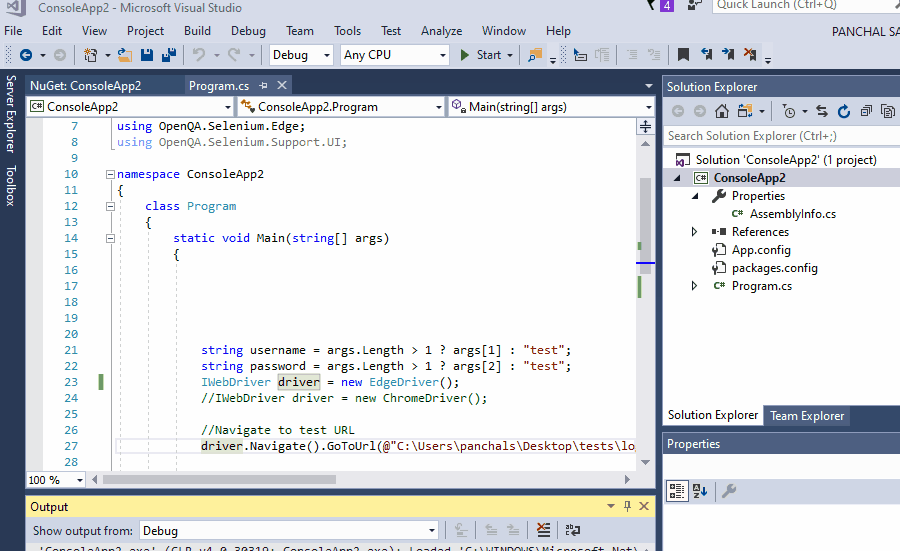
Task: Click Collapse All icon in Solution Explorer
Action: click(866, 111)
